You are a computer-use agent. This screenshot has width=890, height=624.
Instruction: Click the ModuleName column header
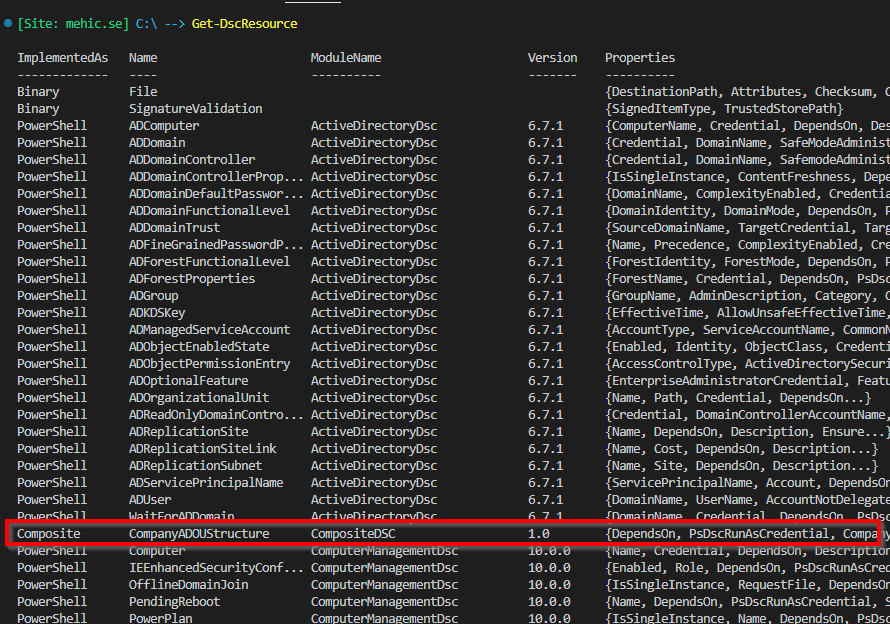point(346,58)
